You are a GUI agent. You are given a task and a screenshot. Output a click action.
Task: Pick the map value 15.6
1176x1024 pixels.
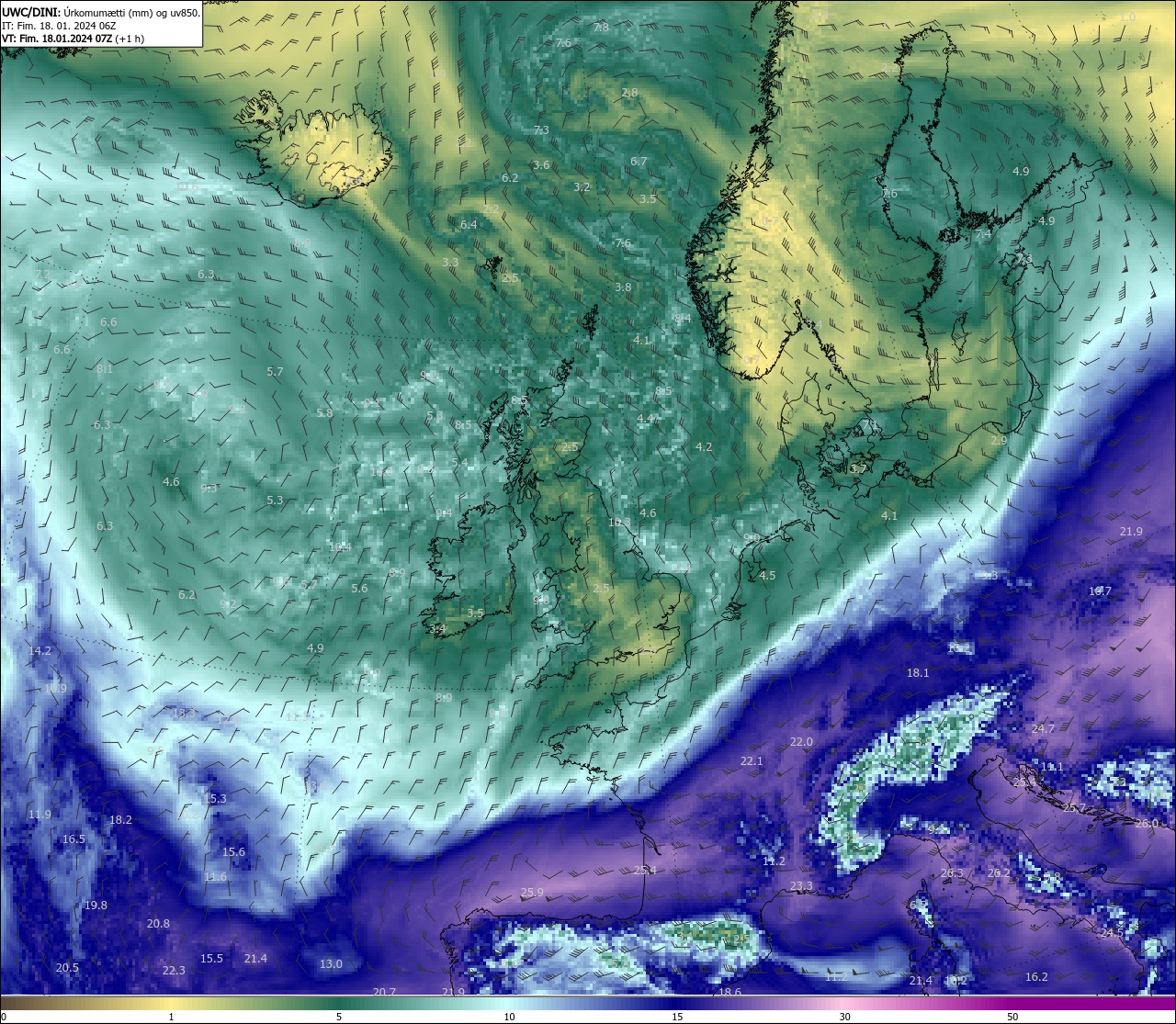pyautogui.click(x=234, y=851)
